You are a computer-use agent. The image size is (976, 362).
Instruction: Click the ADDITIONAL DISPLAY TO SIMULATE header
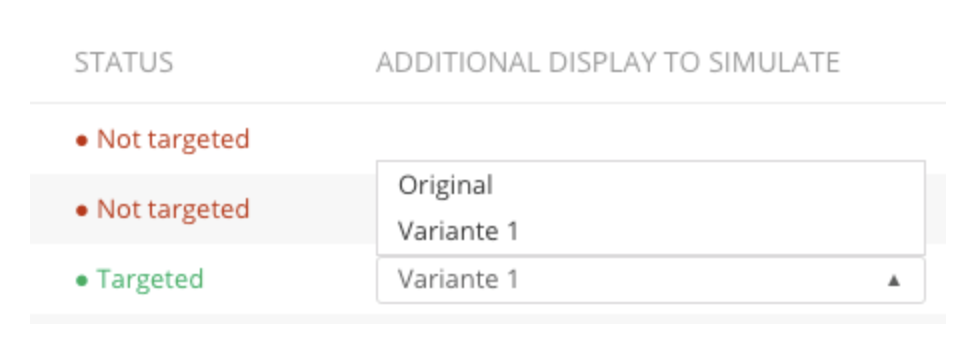pyautogui.click(x=608, y=63)
